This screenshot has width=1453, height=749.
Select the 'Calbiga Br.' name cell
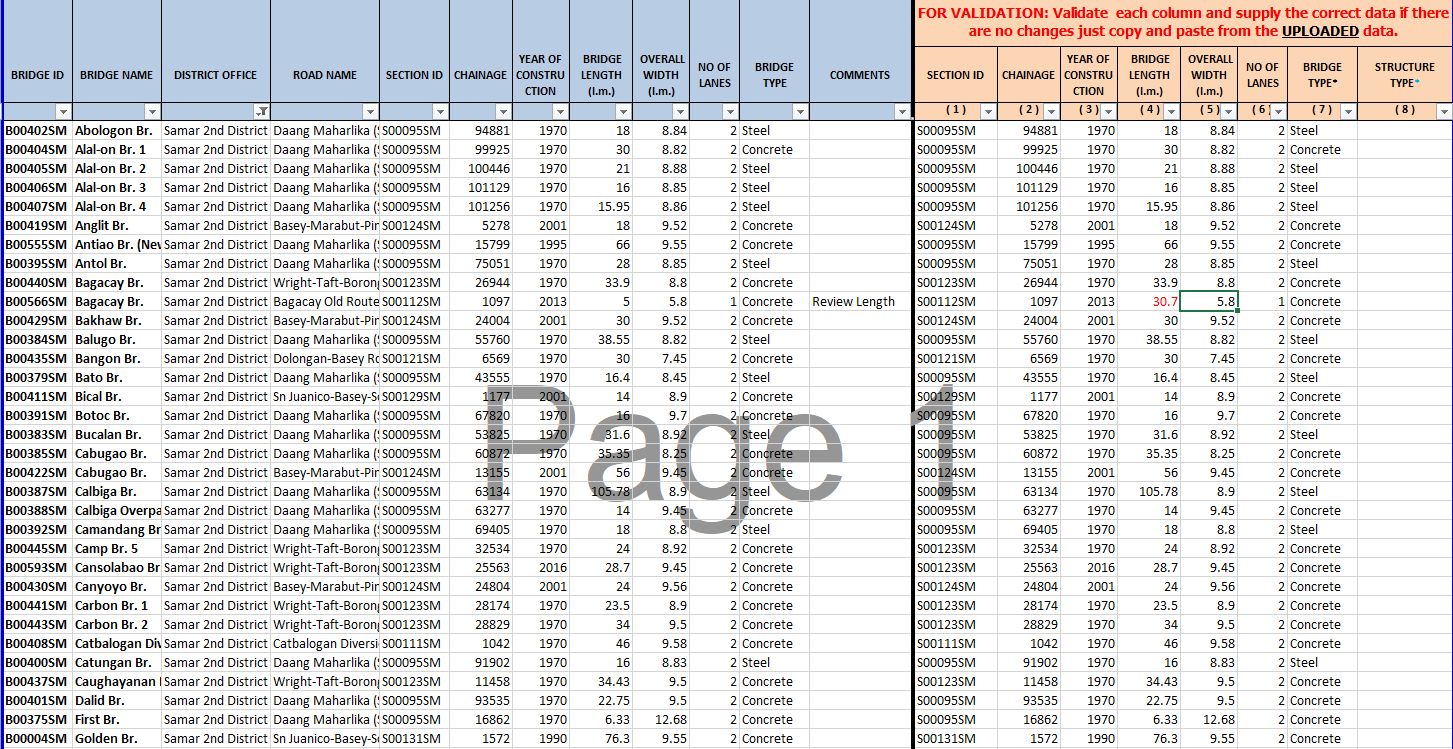pos(117,492)
